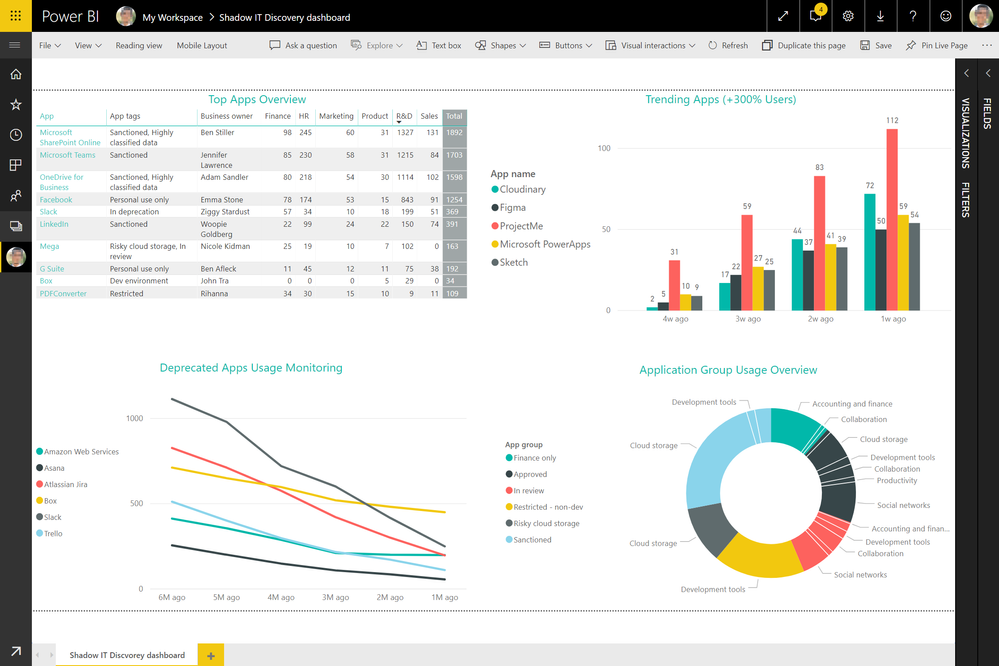Open Shared with me sidebar icon

click(x=16, y=196)
